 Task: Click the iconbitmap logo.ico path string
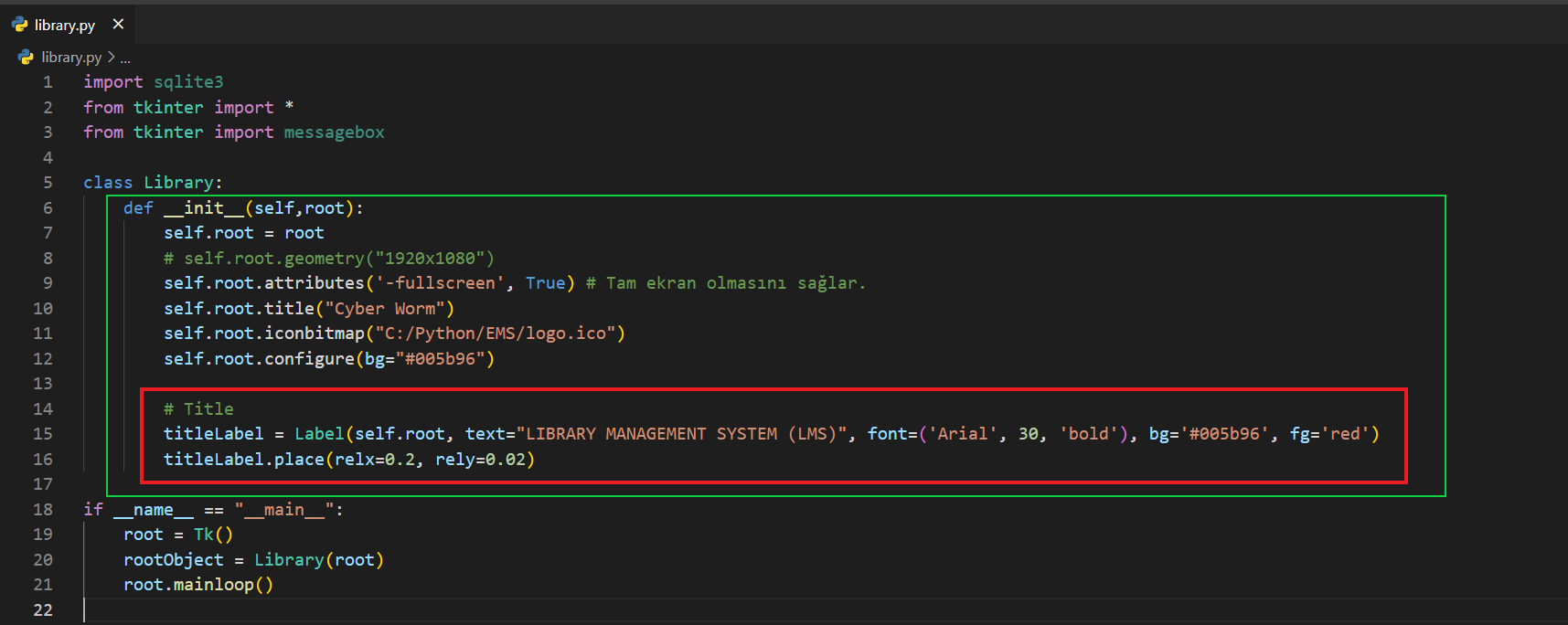tap(496, 334)
